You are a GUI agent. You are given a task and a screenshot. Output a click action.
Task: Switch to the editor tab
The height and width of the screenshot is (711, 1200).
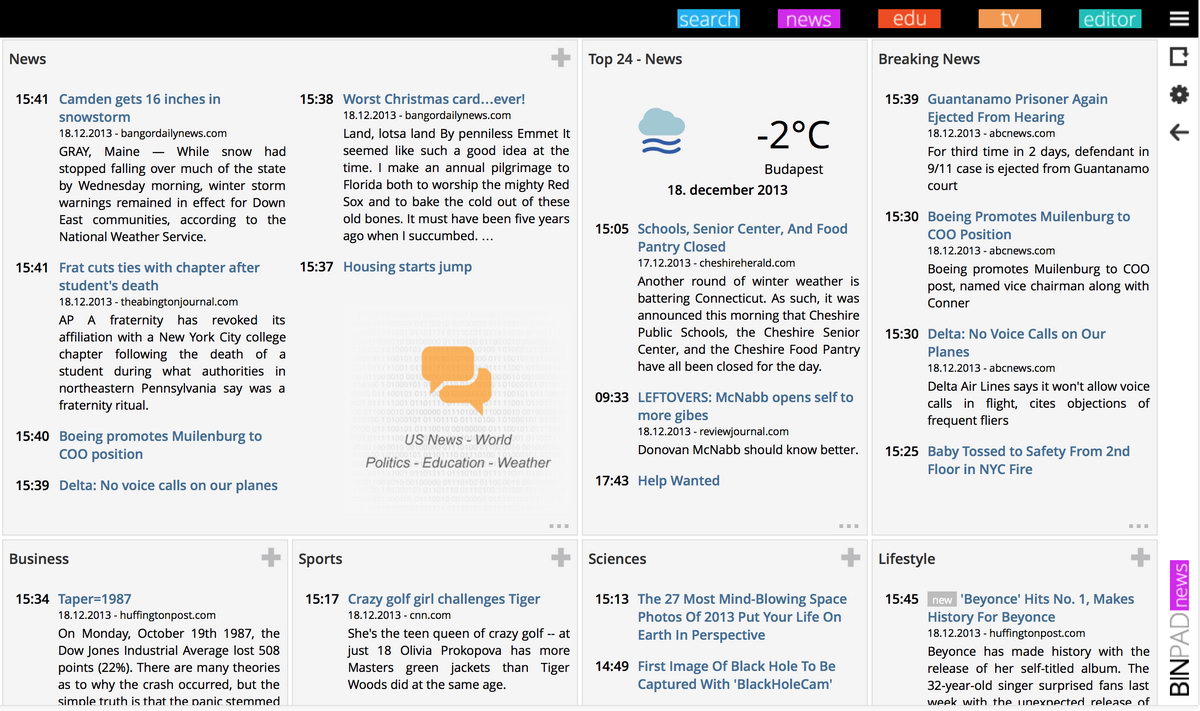coord(1110,19)
